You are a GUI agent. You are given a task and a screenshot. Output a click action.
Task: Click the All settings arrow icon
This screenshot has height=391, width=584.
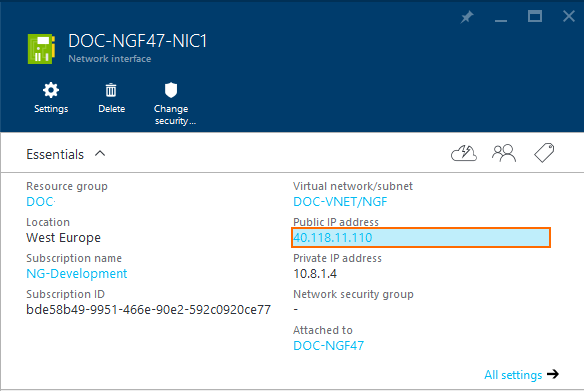553,374
